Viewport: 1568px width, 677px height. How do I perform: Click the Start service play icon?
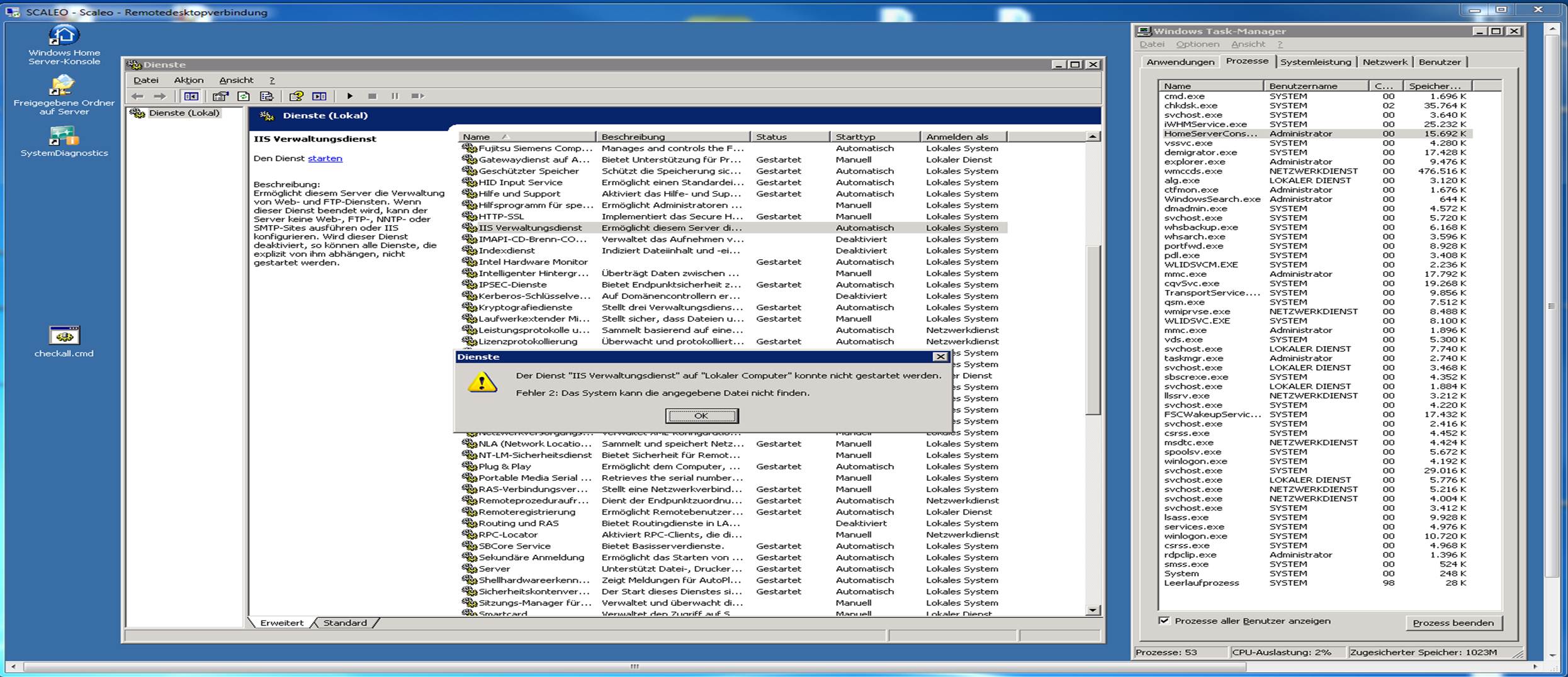tap(350, 96)
